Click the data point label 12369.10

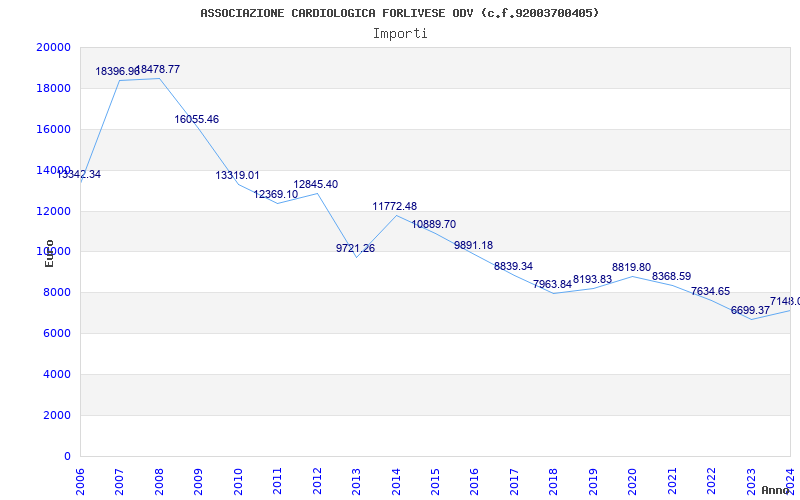276,194
